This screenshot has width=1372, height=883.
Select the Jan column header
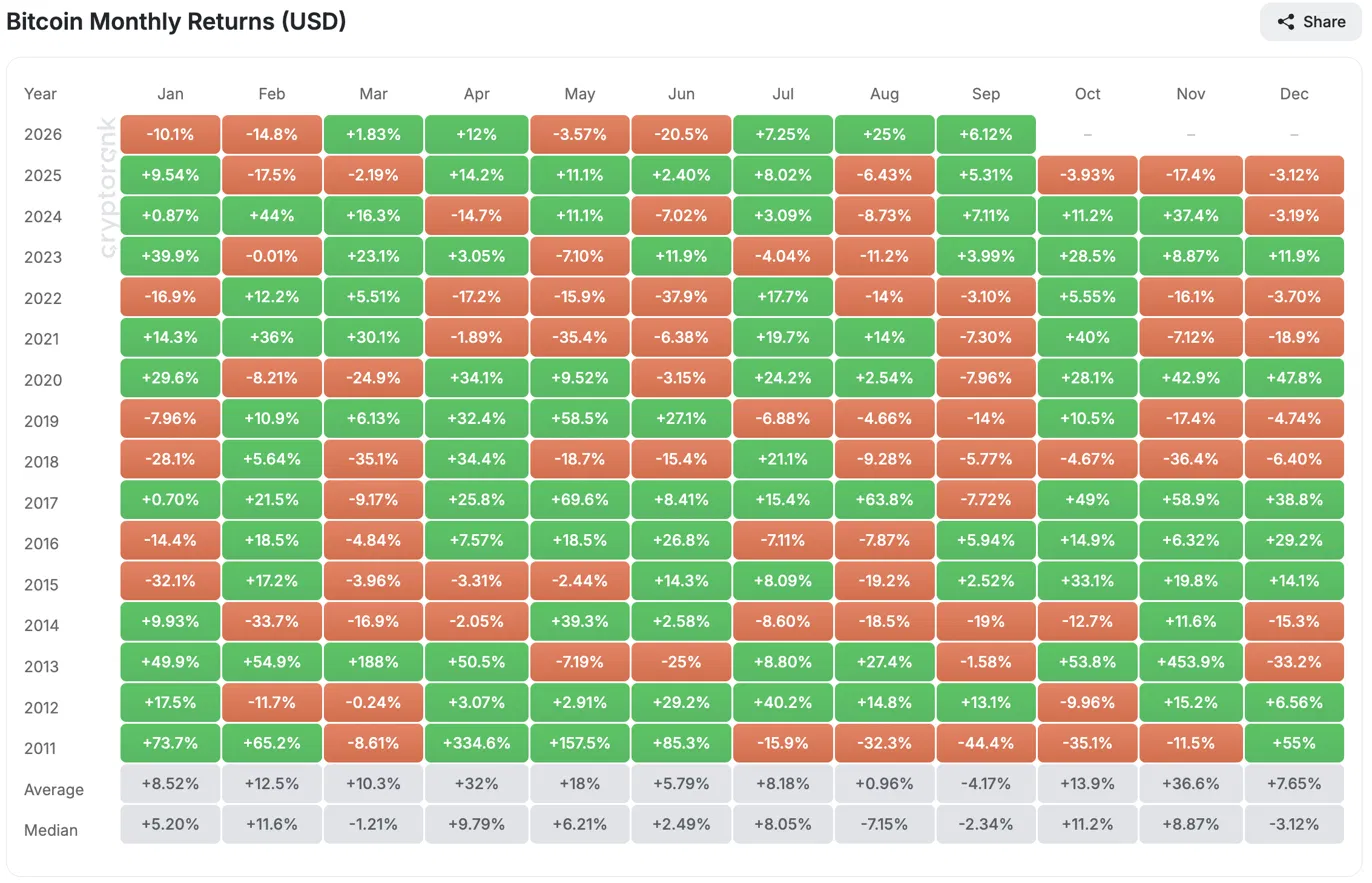[170, 93]
